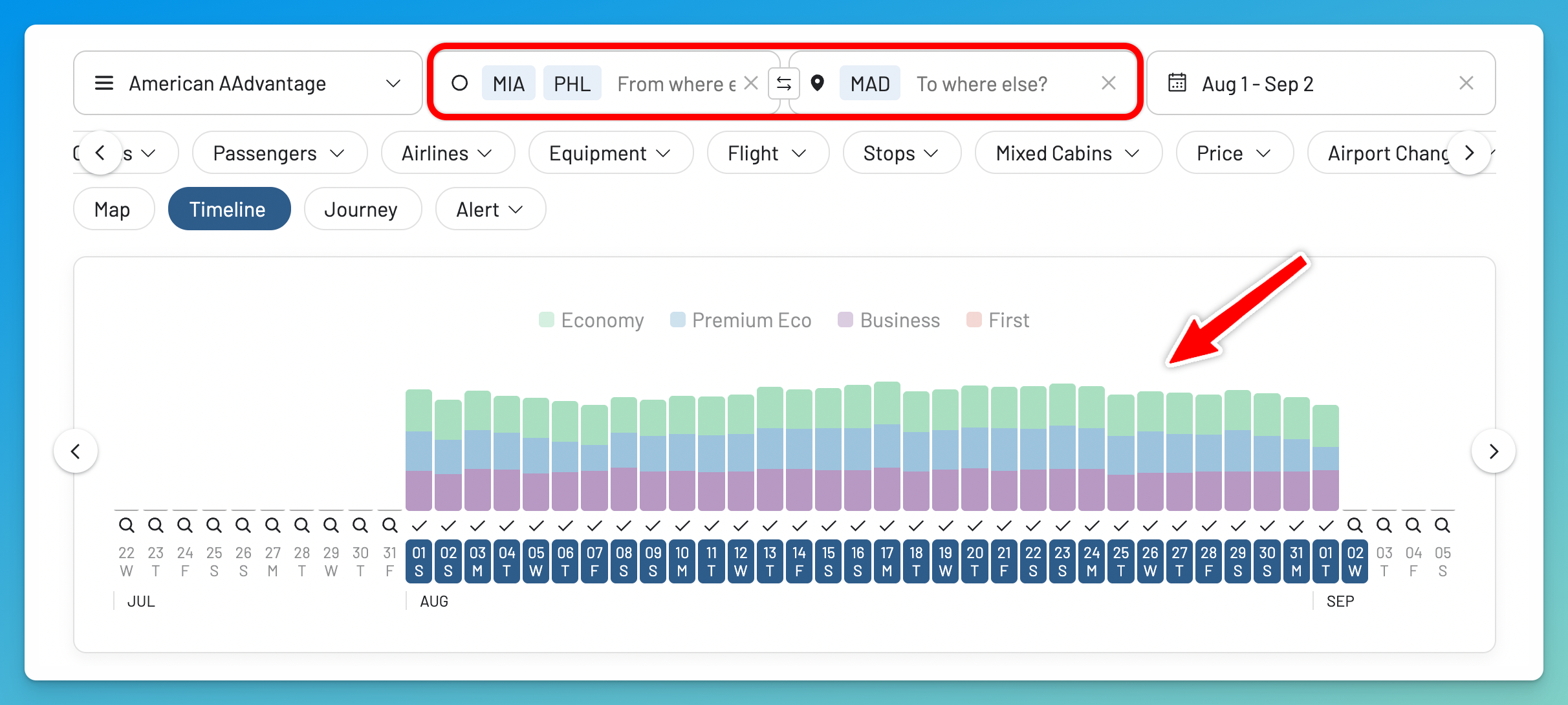The width and height of the screenshot is (1568, 705).
Task: Click the Aug 03 purple Business bar segment
Action: pyautogui.click(x=477, y=490)
